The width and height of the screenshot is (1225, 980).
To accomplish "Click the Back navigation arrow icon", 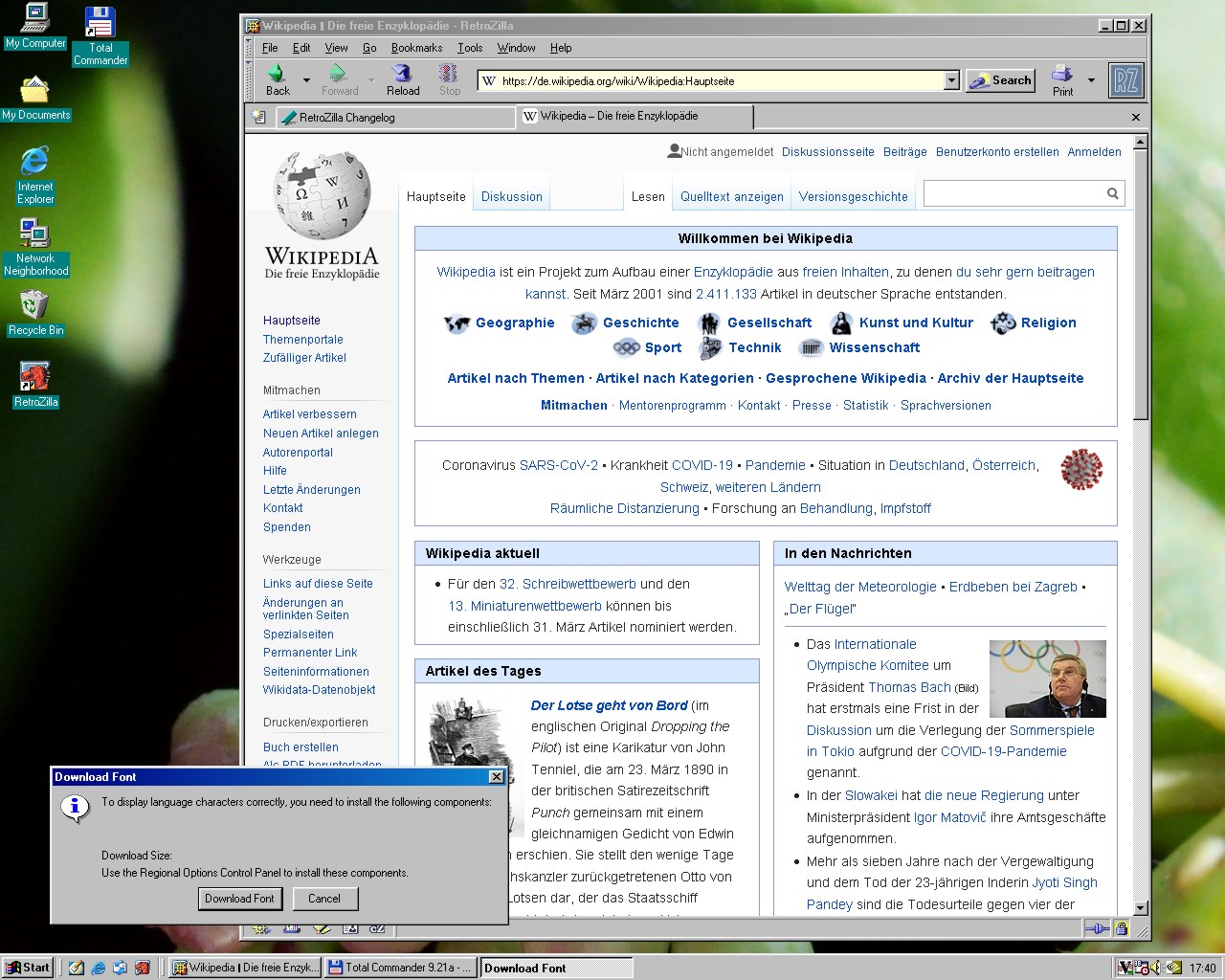I will pyautogui.click(x=277, y=75).
